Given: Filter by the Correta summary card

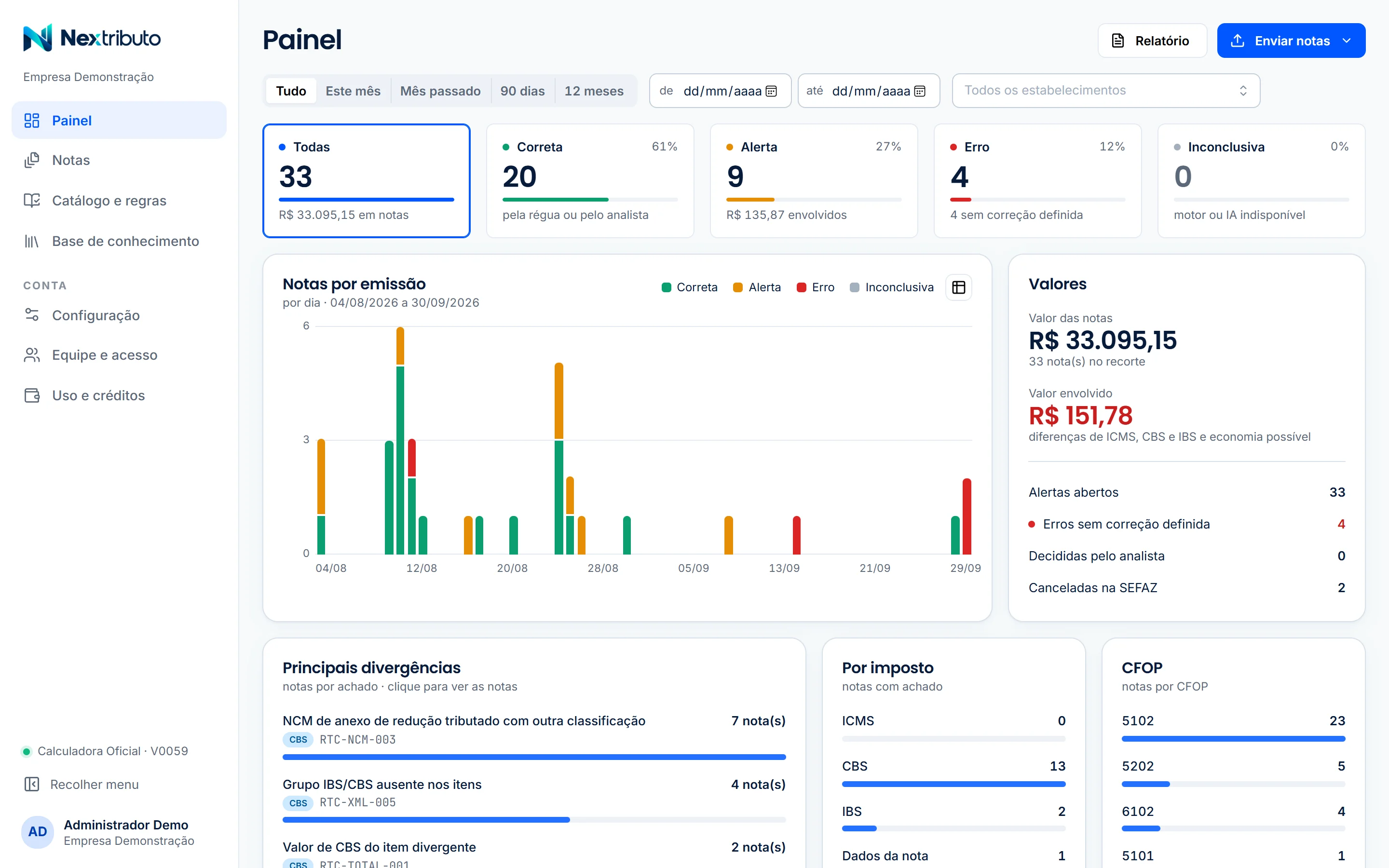Looking at the screenshot, I should (x=590, y=181).
